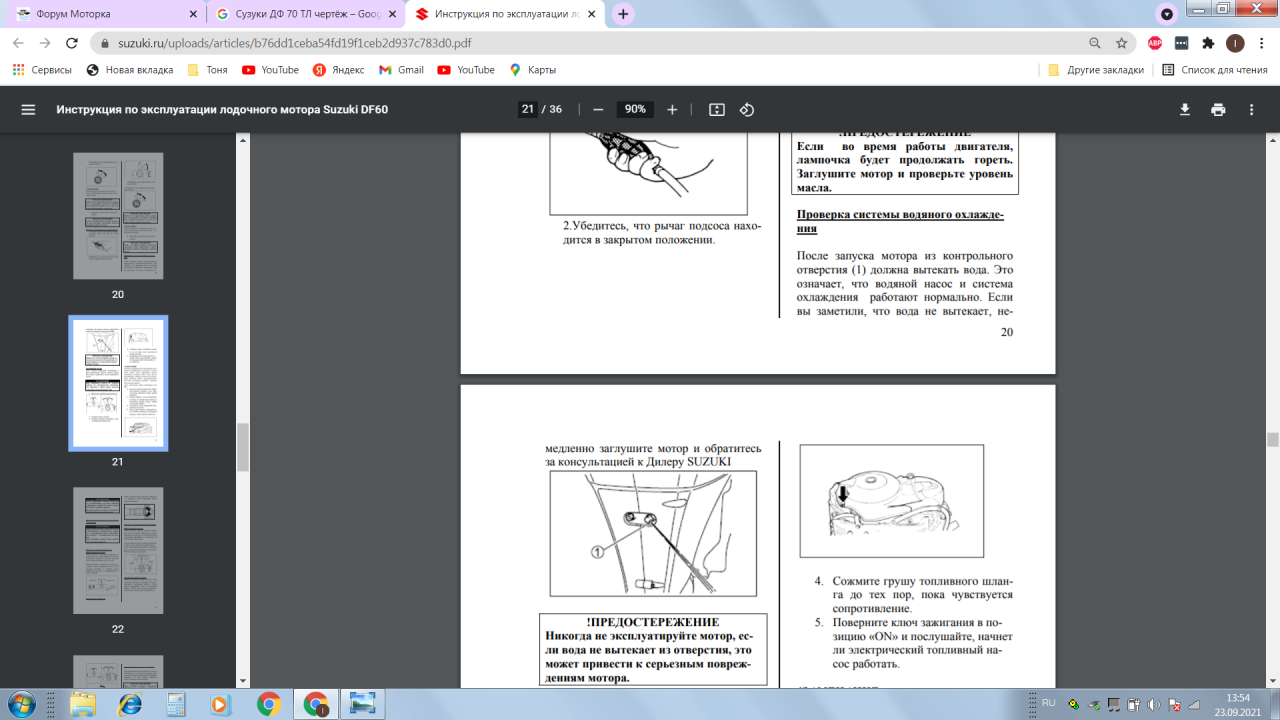
Task: Select page 22 thumbnail
Action: tap(118, 551)
